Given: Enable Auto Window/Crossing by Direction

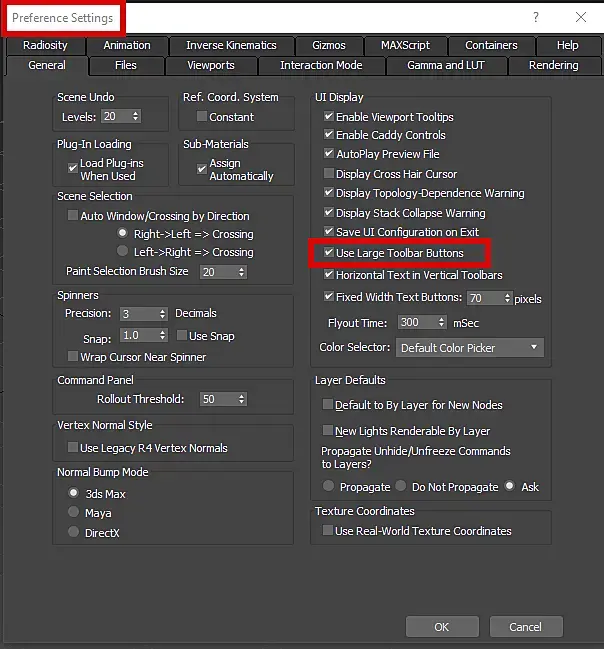Looking at the screenshot, I should click(72, 215).
